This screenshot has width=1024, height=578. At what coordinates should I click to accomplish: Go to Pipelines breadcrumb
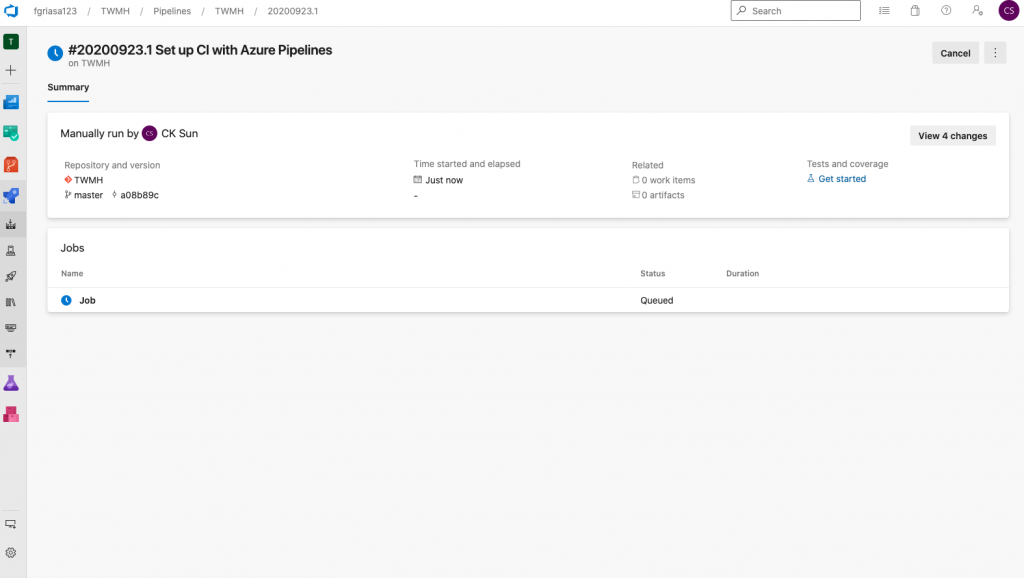(x=172, y=11)
